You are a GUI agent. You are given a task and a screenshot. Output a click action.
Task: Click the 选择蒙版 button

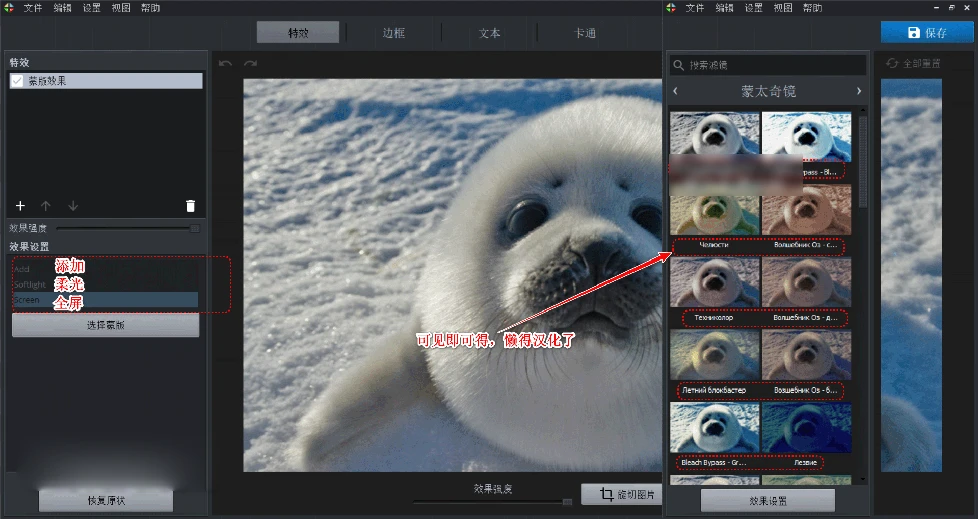(105, 325)
